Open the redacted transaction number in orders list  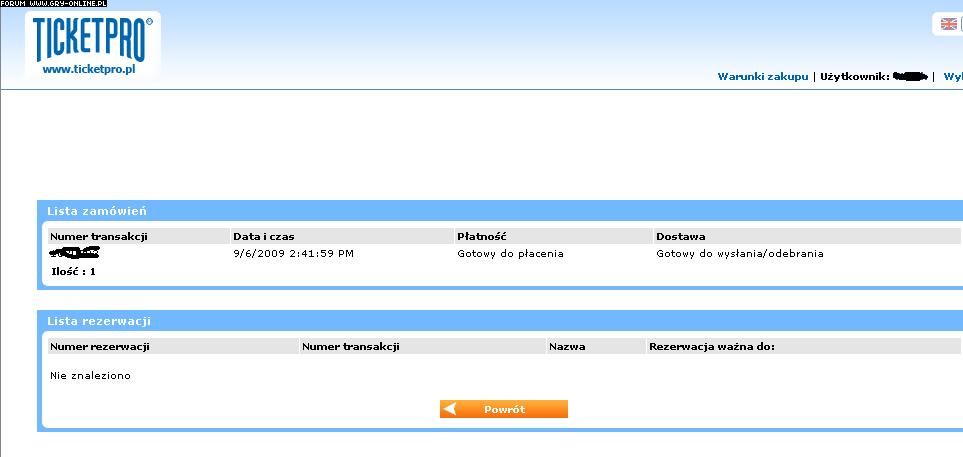click(x=75, y=253)
